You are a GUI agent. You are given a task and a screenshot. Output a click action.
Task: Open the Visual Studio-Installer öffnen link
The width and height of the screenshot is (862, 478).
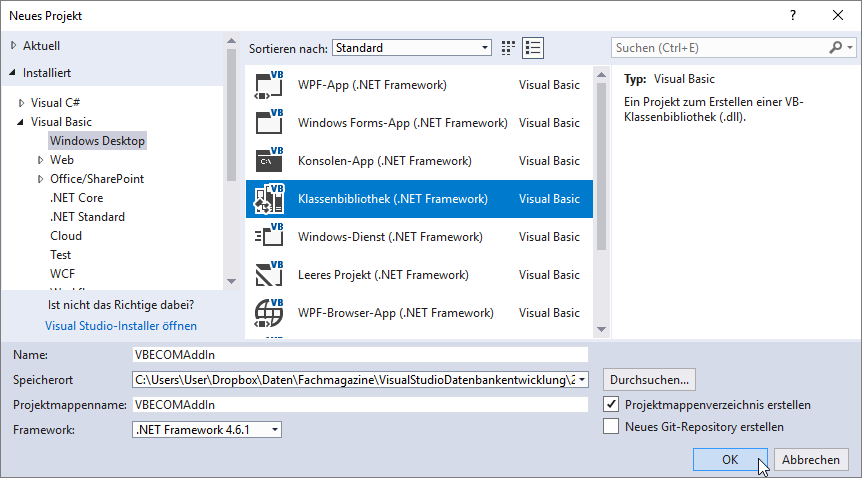[121, 326]
